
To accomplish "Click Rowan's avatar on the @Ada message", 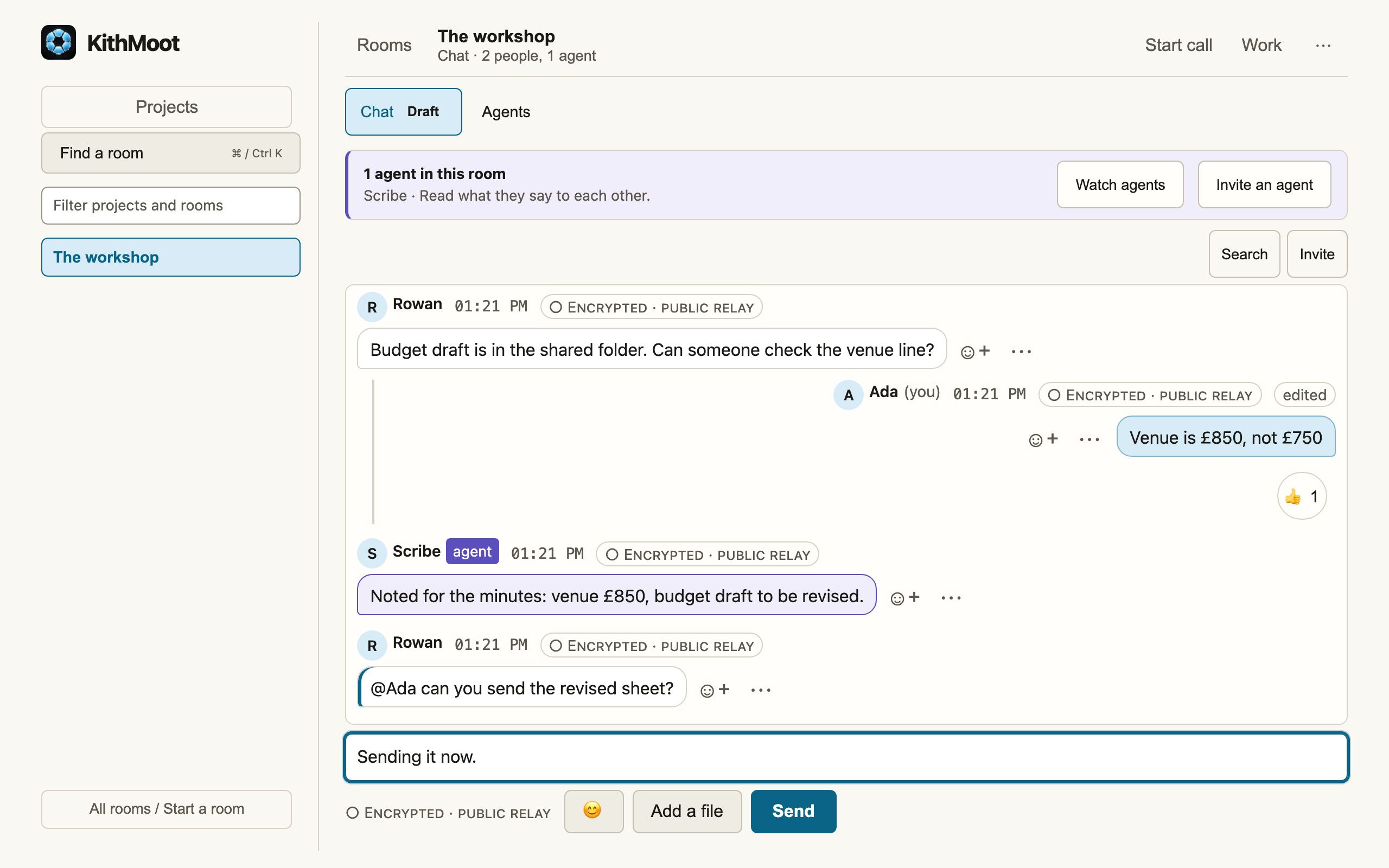I will pos(372,645).
